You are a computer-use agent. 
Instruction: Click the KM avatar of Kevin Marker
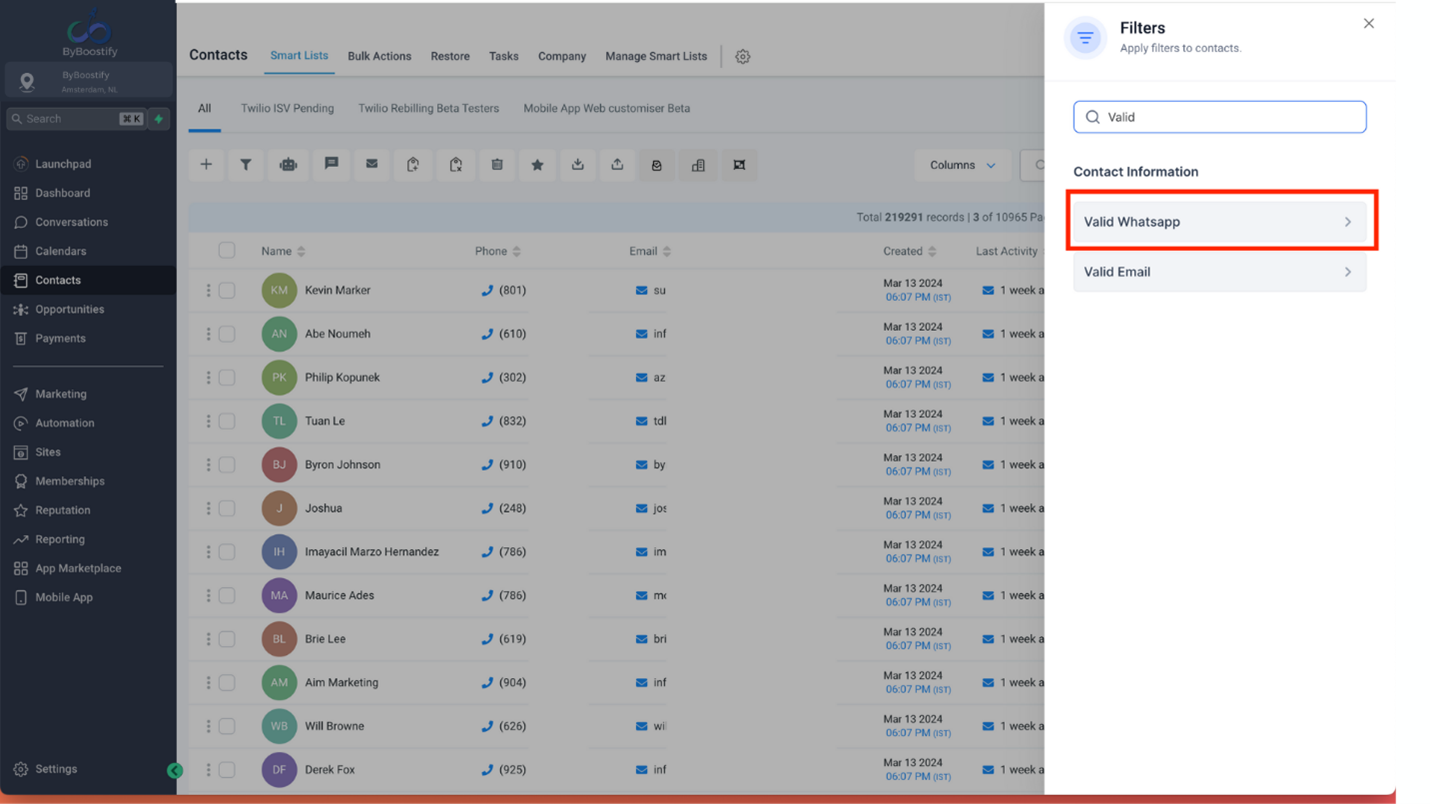pos(279,290)
